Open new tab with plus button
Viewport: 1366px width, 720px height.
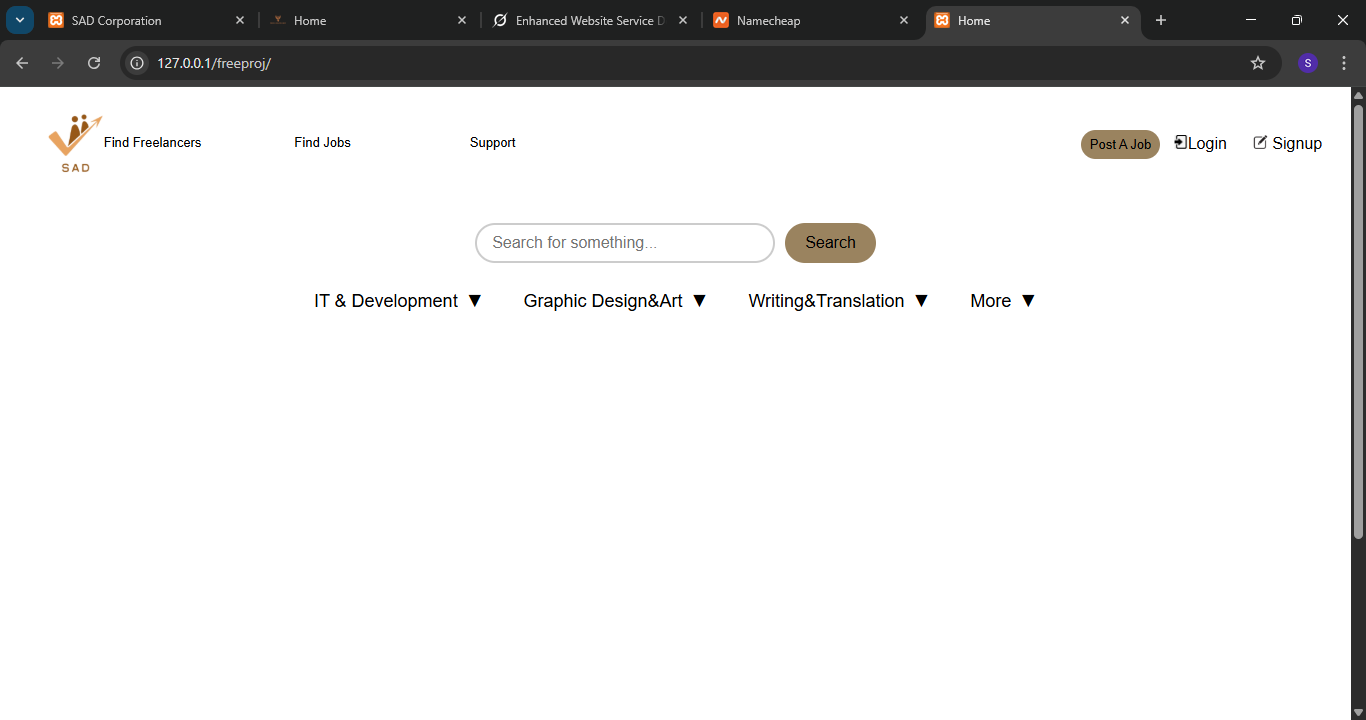1161,20
